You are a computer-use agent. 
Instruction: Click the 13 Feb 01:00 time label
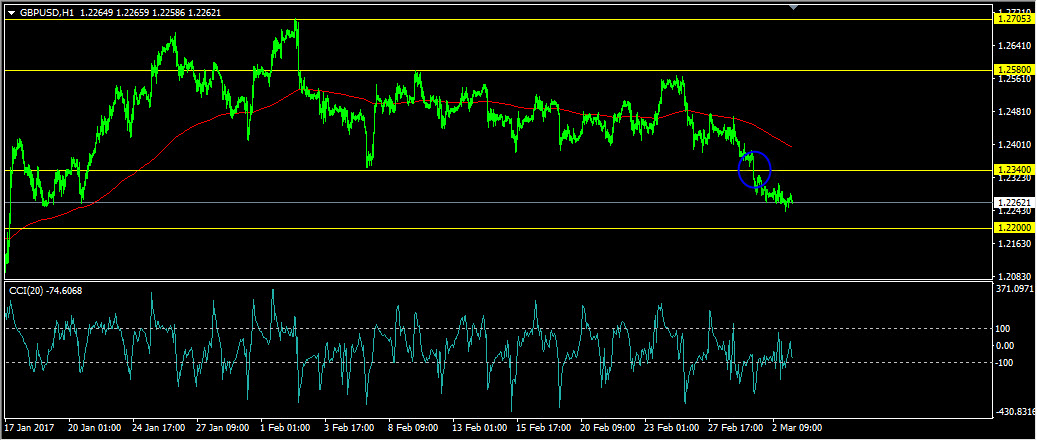pyautogui.click(x=479, y=428)
